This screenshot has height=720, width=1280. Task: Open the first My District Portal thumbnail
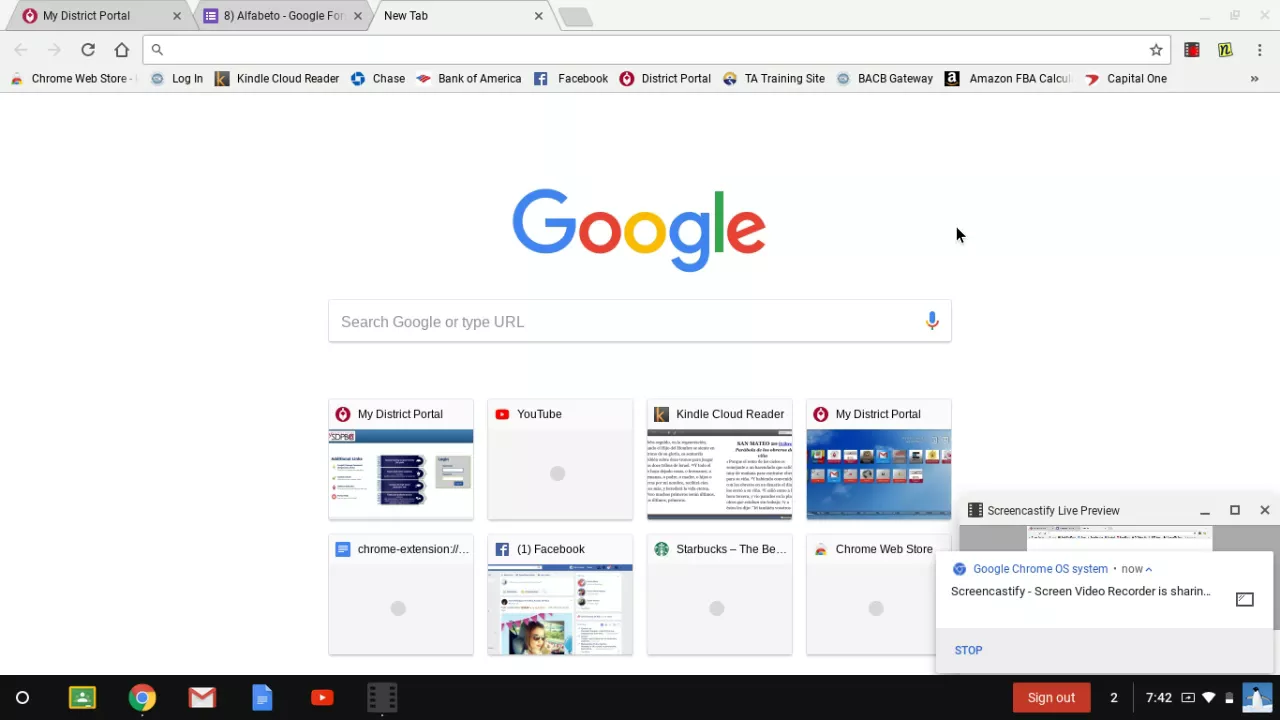401,460
